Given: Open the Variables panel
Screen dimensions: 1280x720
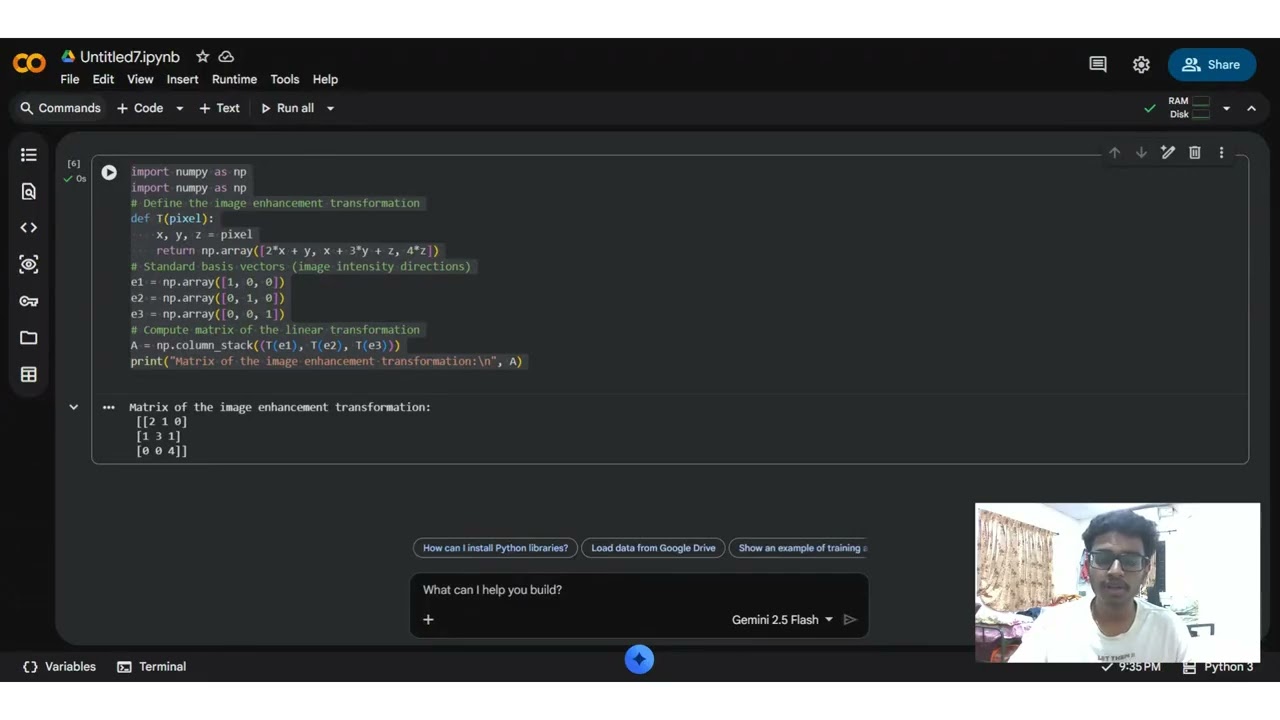Looking at the screenshot, I should [x=59, y=667].
